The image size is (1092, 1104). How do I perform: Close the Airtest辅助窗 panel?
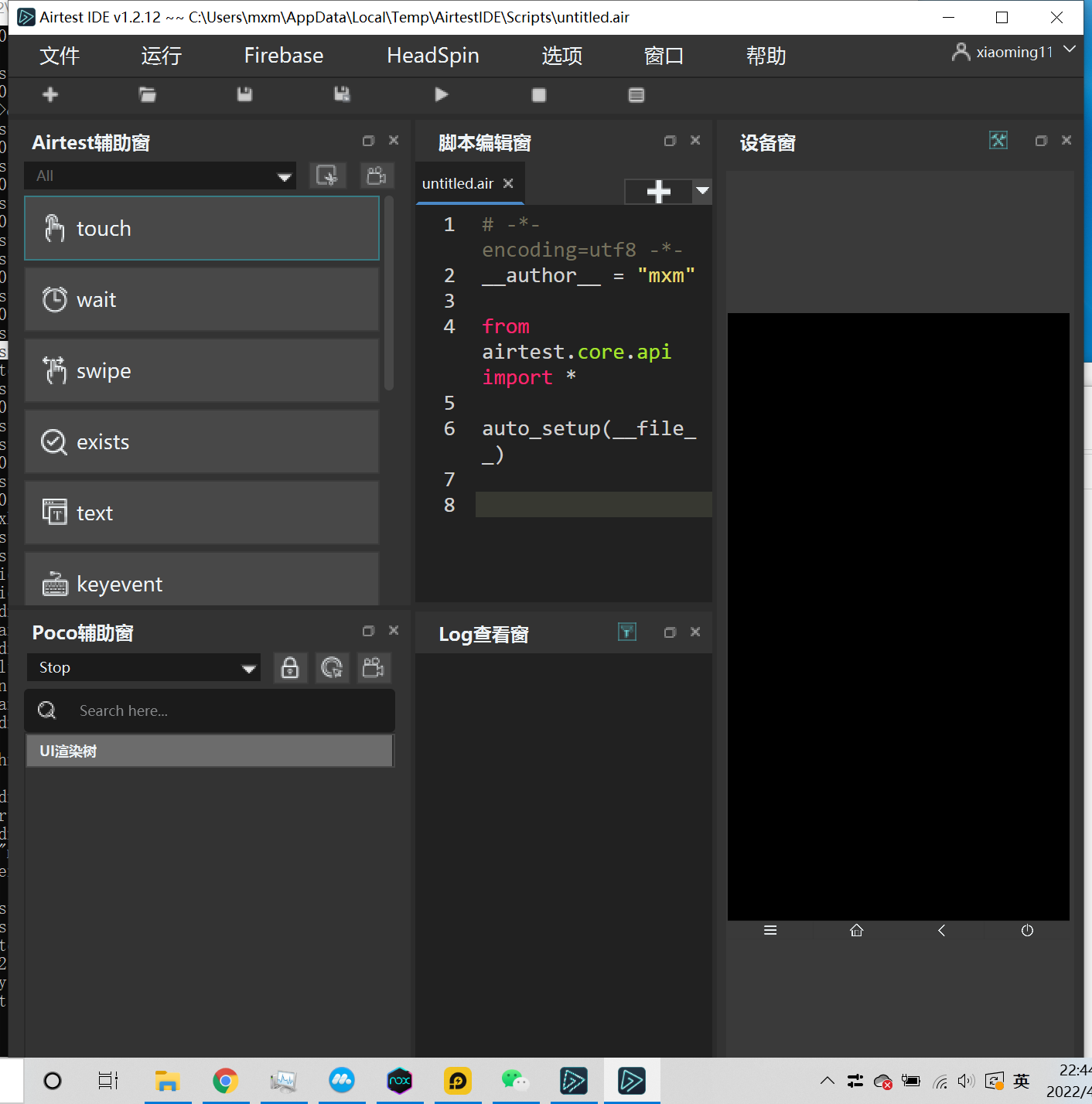pyautogui.click(x=394, y=141)
